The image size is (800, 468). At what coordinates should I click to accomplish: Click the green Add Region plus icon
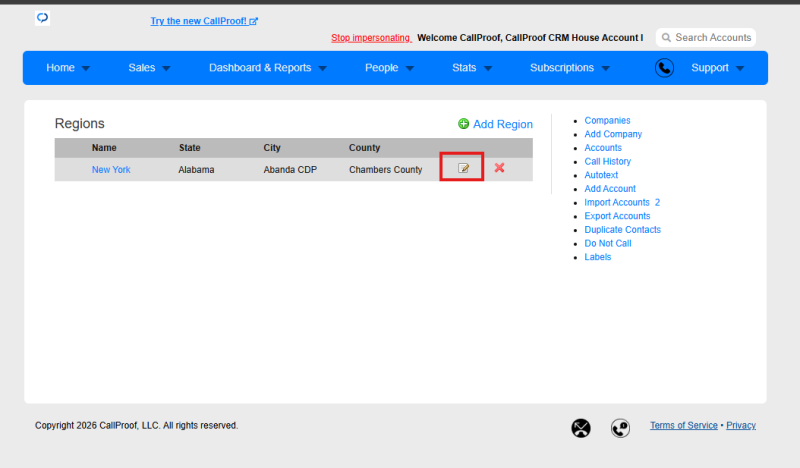click(x=463, y=124)
